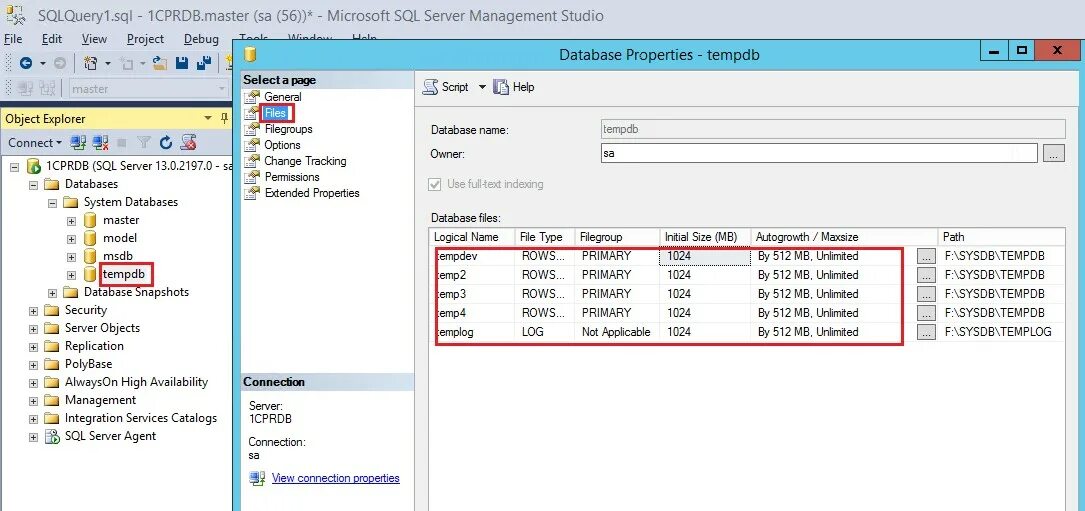Screen dimensions: 1085x511
Task: Click the Save single floppy icon
Action: pyautogui.click(x=181, y=63)
